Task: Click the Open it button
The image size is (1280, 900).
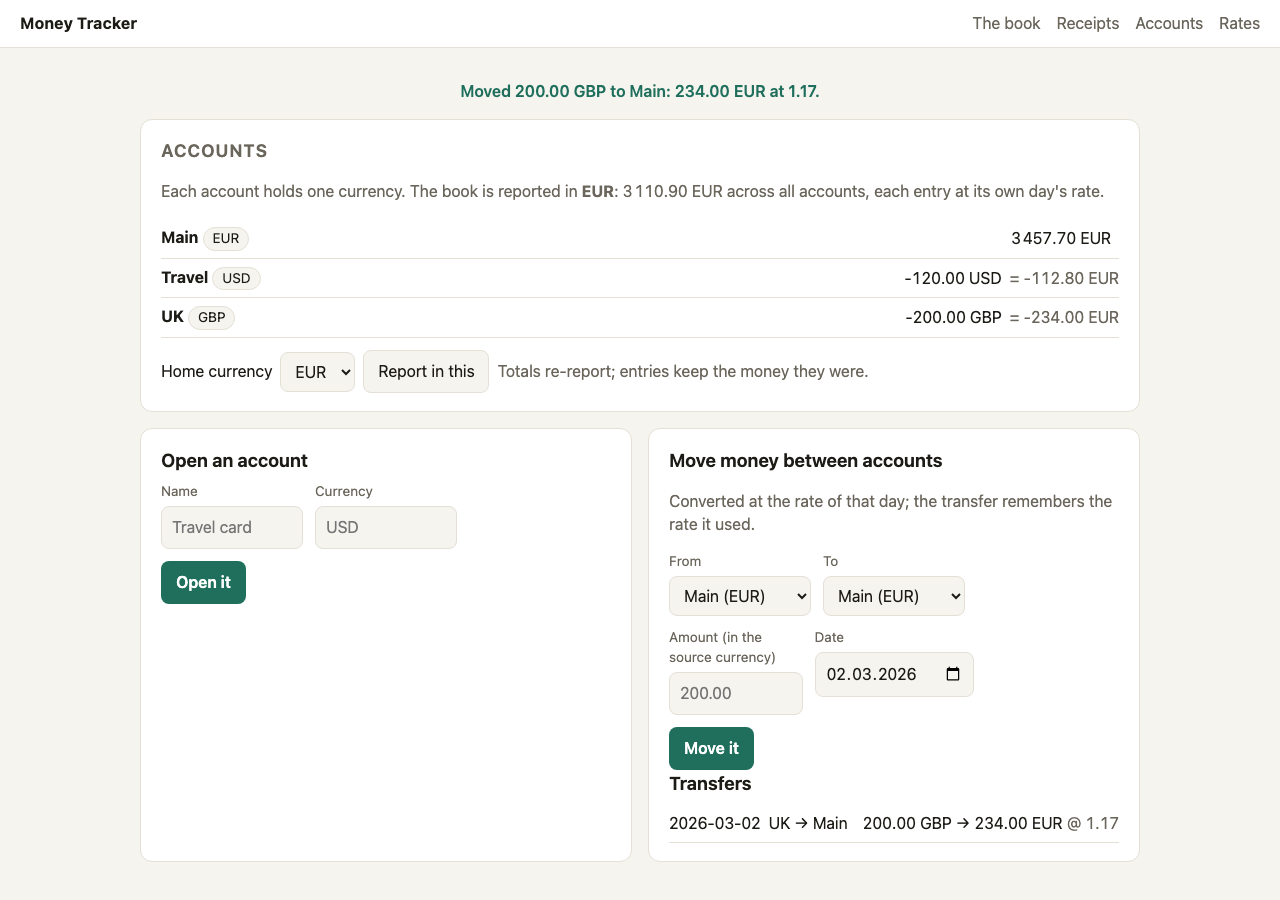Action: (203, 582)
